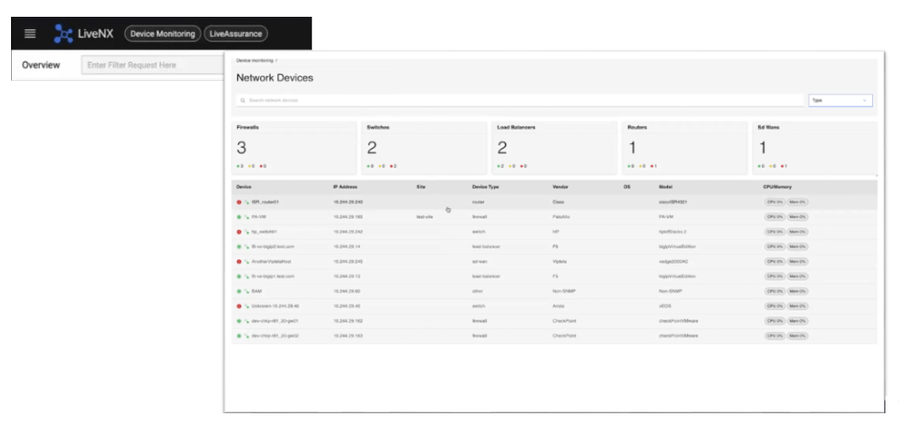The image size is (906, 434).
Task: Click the PaloAlto vendor cell
Action: (561, 217)
